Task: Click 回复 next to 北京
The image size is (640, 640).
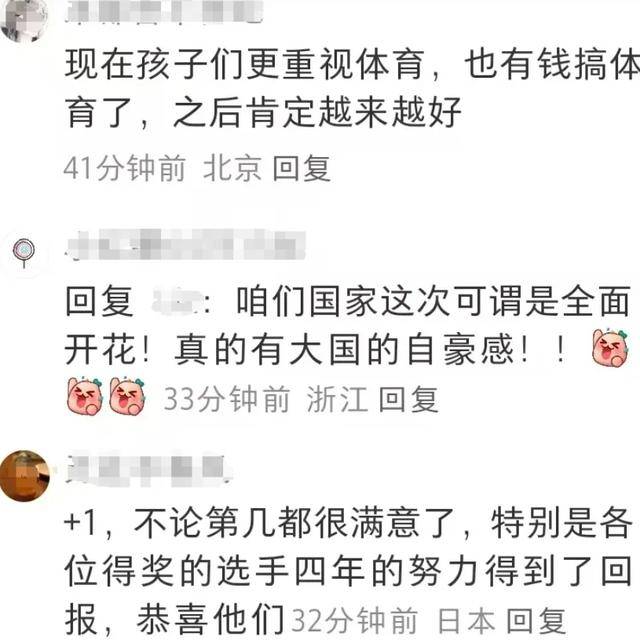Action: (x=302, y=168)
